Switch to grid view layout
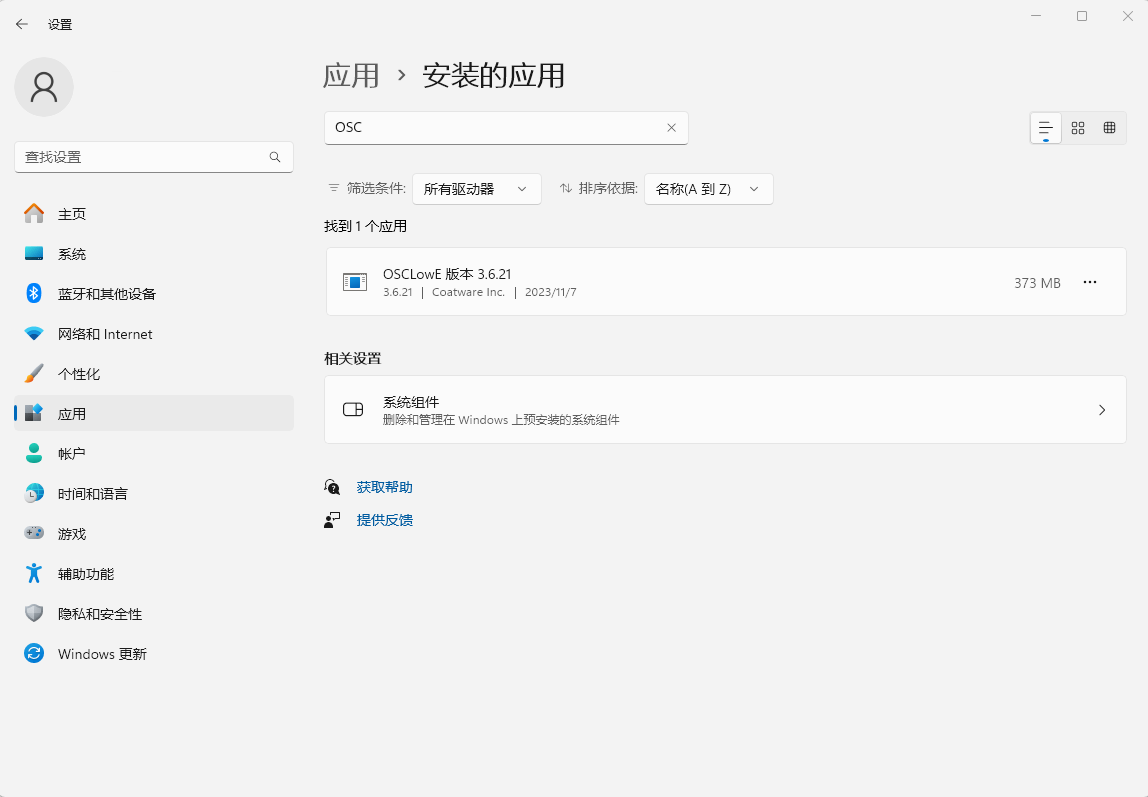This screenshot has width=1148, height=797. pyautogui.click(x=1078, y=128)
